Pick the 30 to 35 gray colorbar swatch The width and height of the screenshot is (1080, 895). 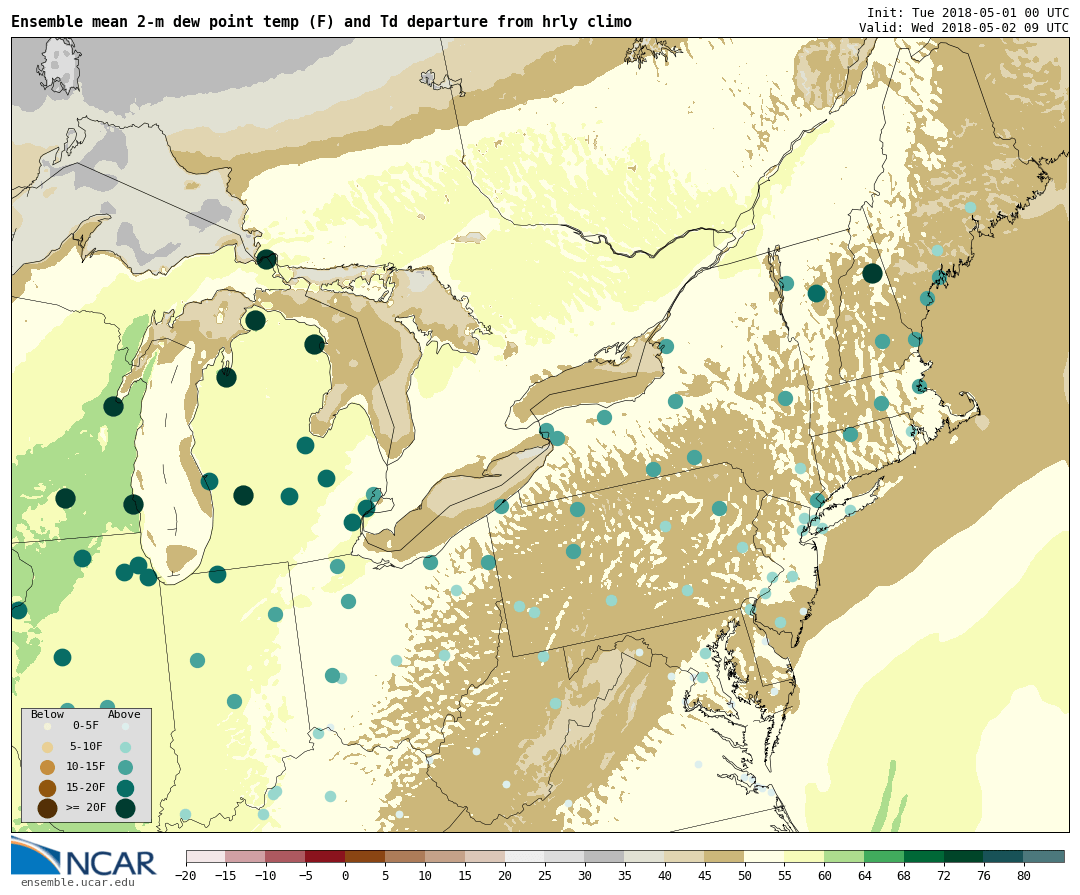[605, 856]
